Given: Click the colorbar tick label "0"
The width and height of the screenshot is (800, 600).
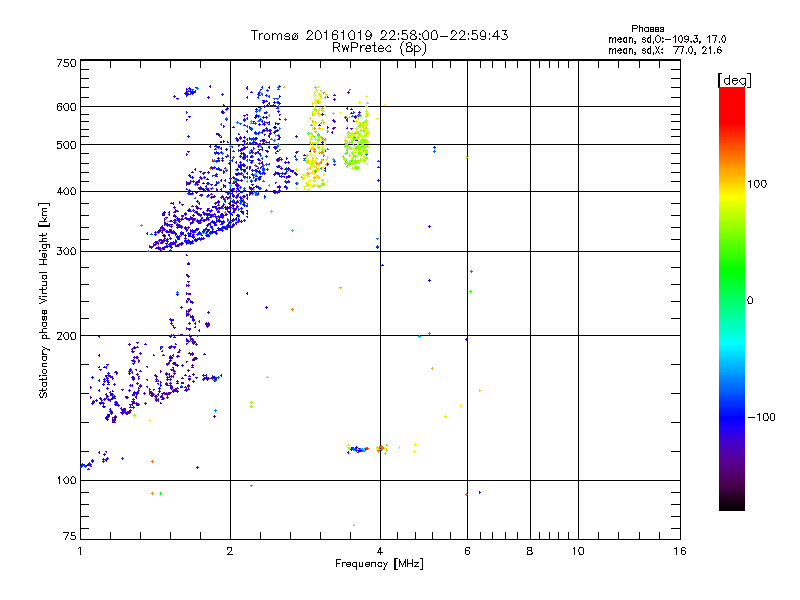Looking at the screenshot, I should 750,301.
